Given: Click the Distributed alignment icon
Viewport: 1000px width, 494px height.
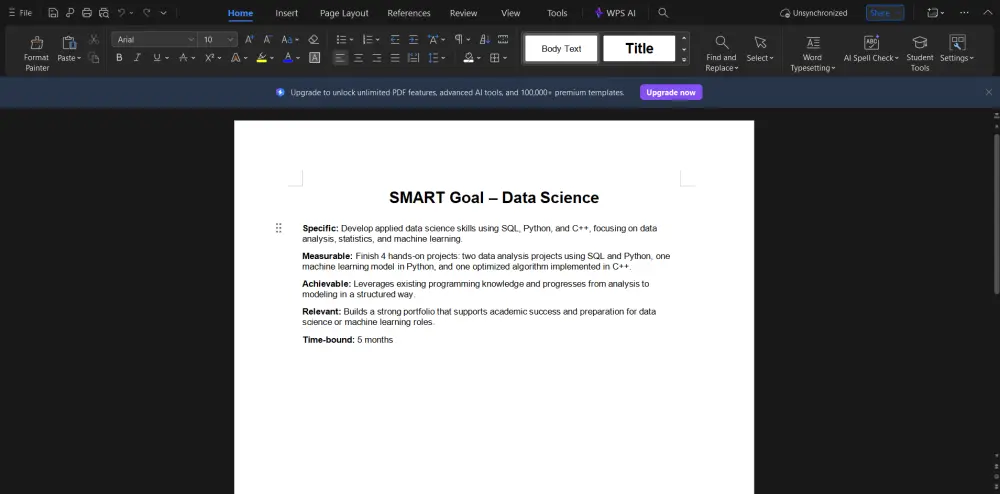Looking at the screenshot, I should point(413,57).
